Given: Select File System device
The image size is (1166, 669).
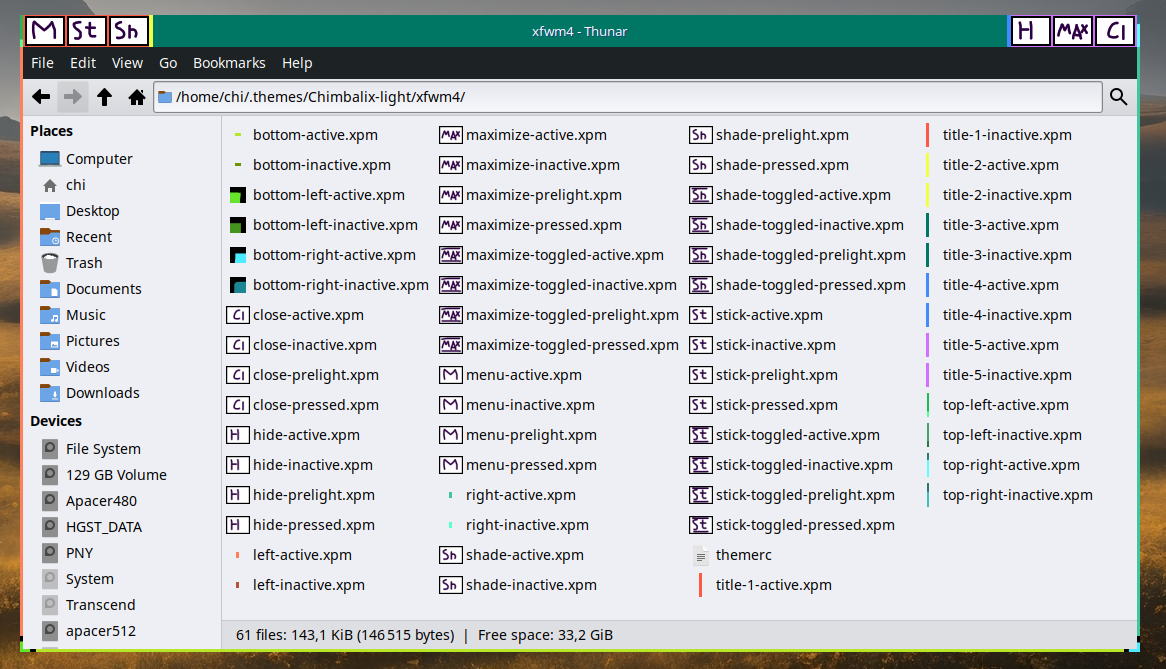Looking at the screenshot, I should pyautogui.click(x=103, y=449).
